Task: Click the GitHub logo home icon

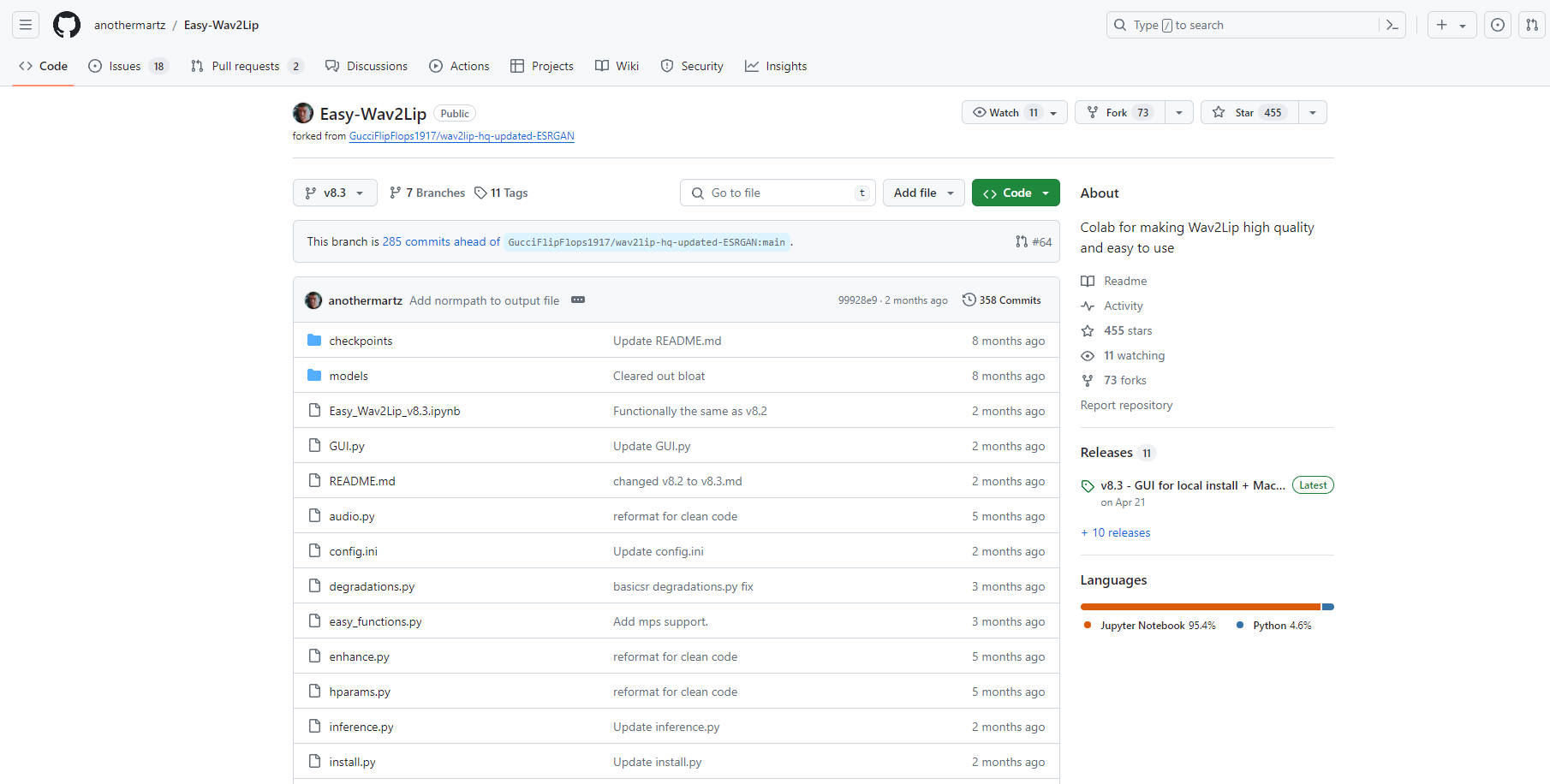Action: [x=67, y=25]
